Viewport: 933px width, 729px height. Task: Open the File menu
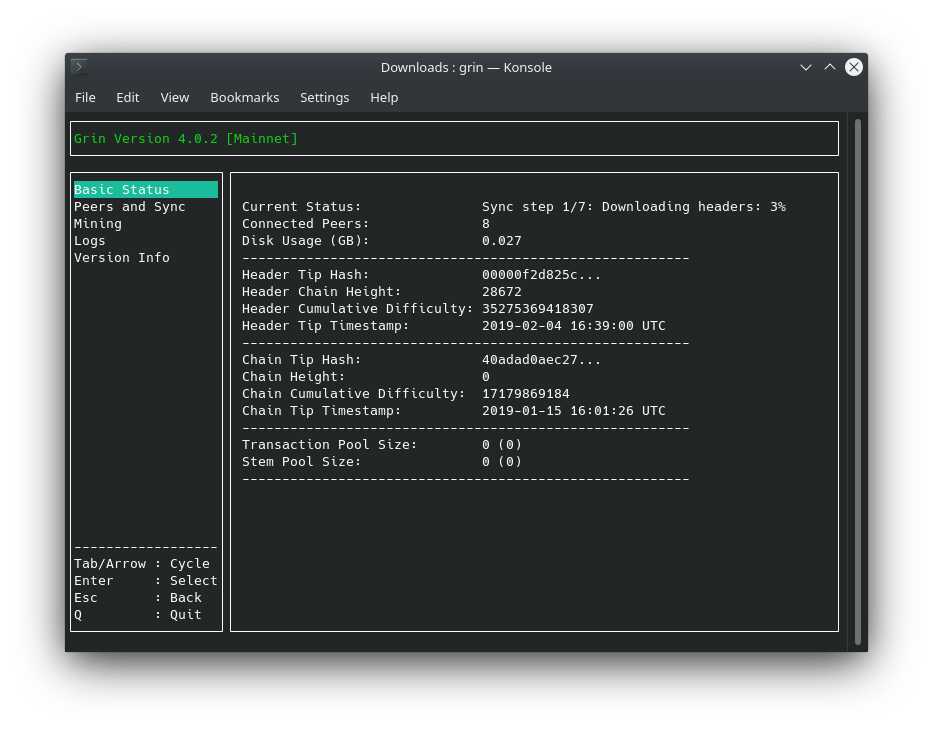click(x=85, y=98)
